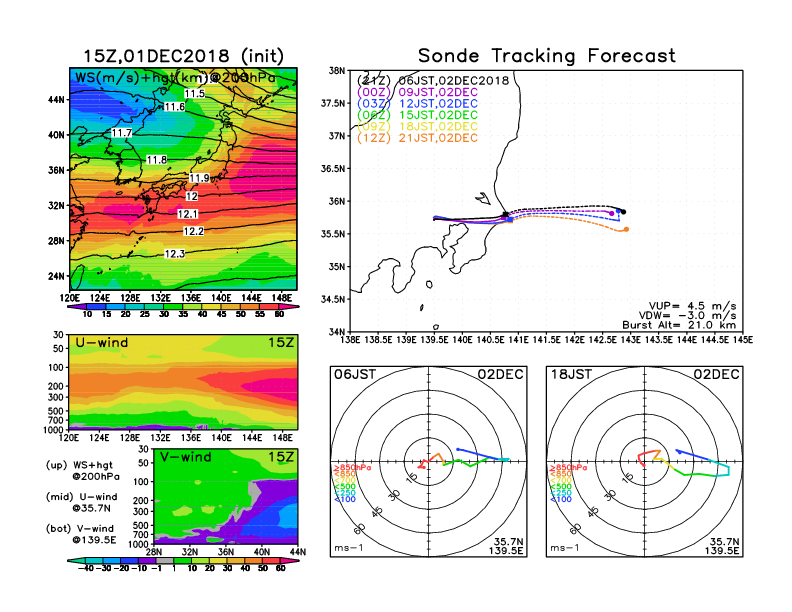Click the '(up) WS+hgt @200hPa' description
This screenshot has height=612, width=792.
(x=83, y=470)
